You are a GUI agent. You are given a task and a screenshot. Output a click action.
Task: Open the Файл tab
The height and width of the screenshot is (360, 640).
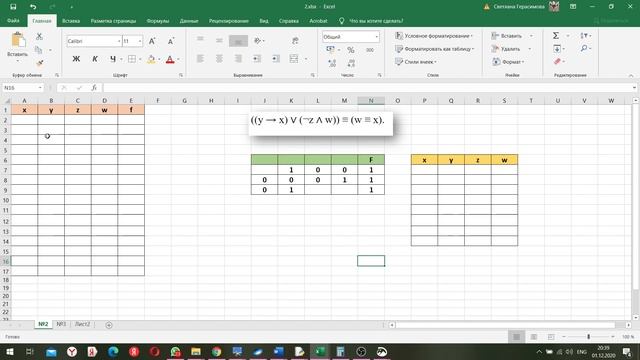(x=13, y=20)
